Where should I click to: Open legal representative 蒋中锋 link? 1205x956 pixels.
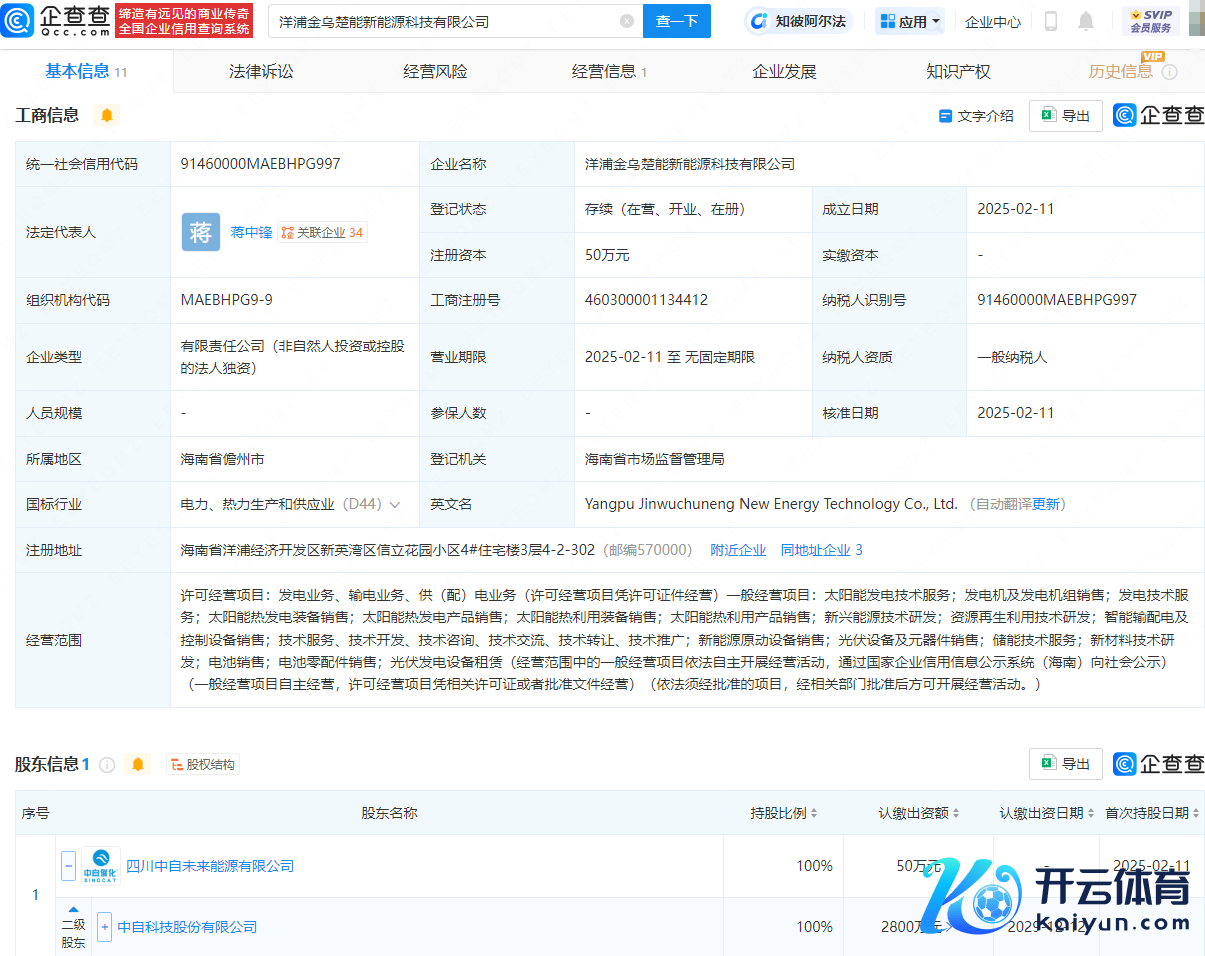pos(251,232)
